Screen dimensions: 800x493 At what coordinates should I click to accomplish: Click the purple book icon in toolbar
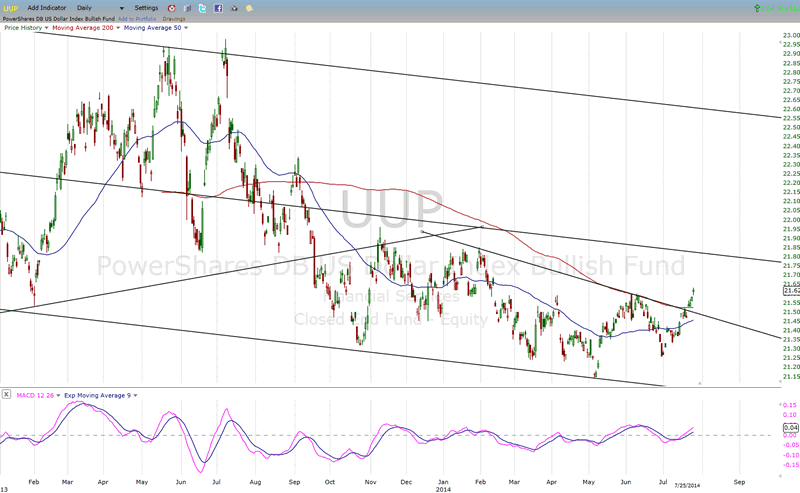click(187, 8)
